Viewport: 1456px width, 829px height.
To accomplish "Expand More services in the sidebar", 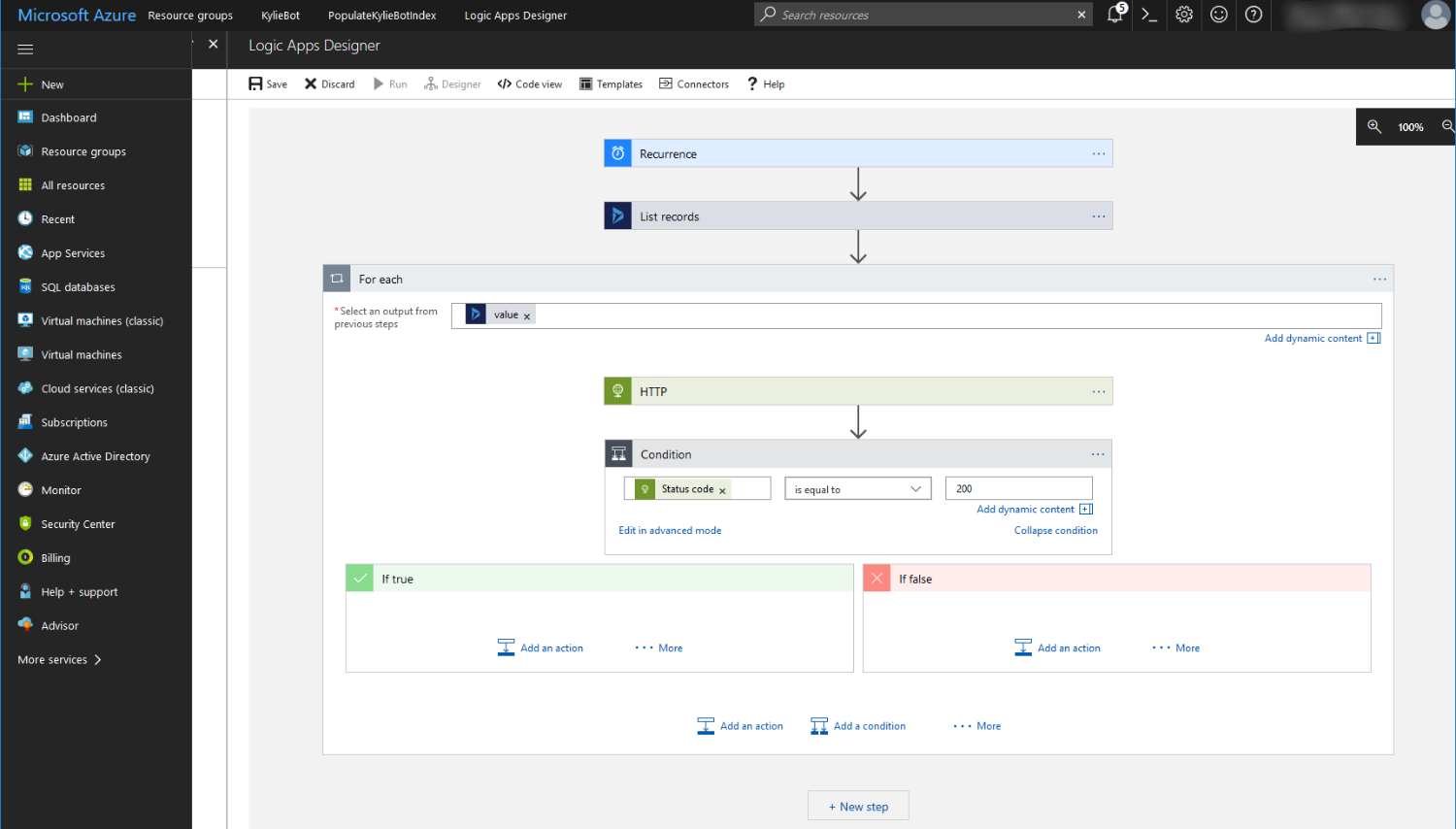I will [x=59, y=660].
